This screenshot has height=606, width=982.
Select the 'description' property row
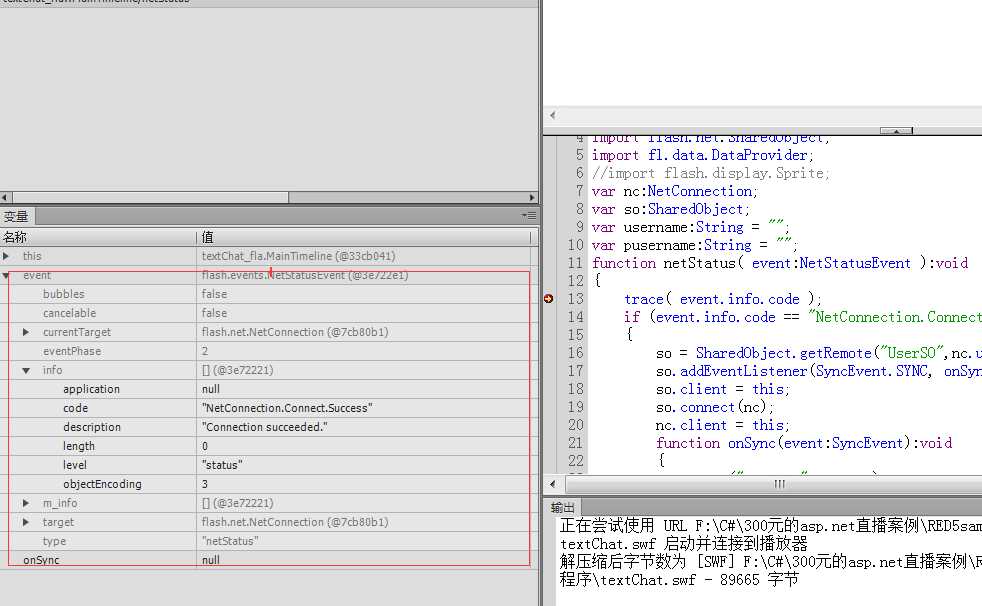(x=269, y=427)
